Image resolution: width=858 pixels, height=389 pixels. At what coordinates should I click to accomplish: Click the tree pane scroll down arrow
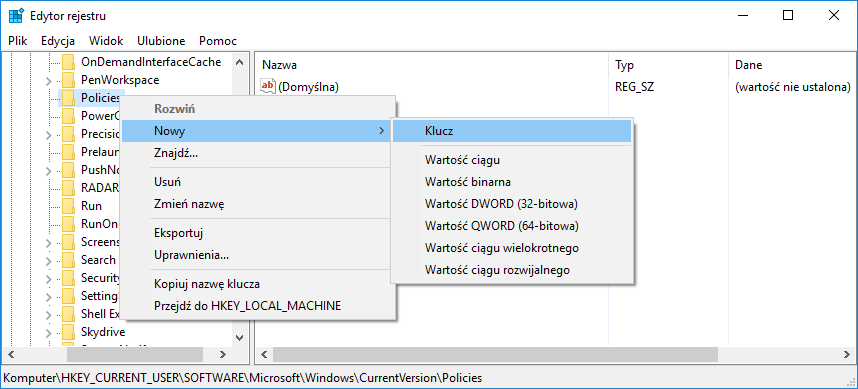pyautogui.click(x=239, y=338)
